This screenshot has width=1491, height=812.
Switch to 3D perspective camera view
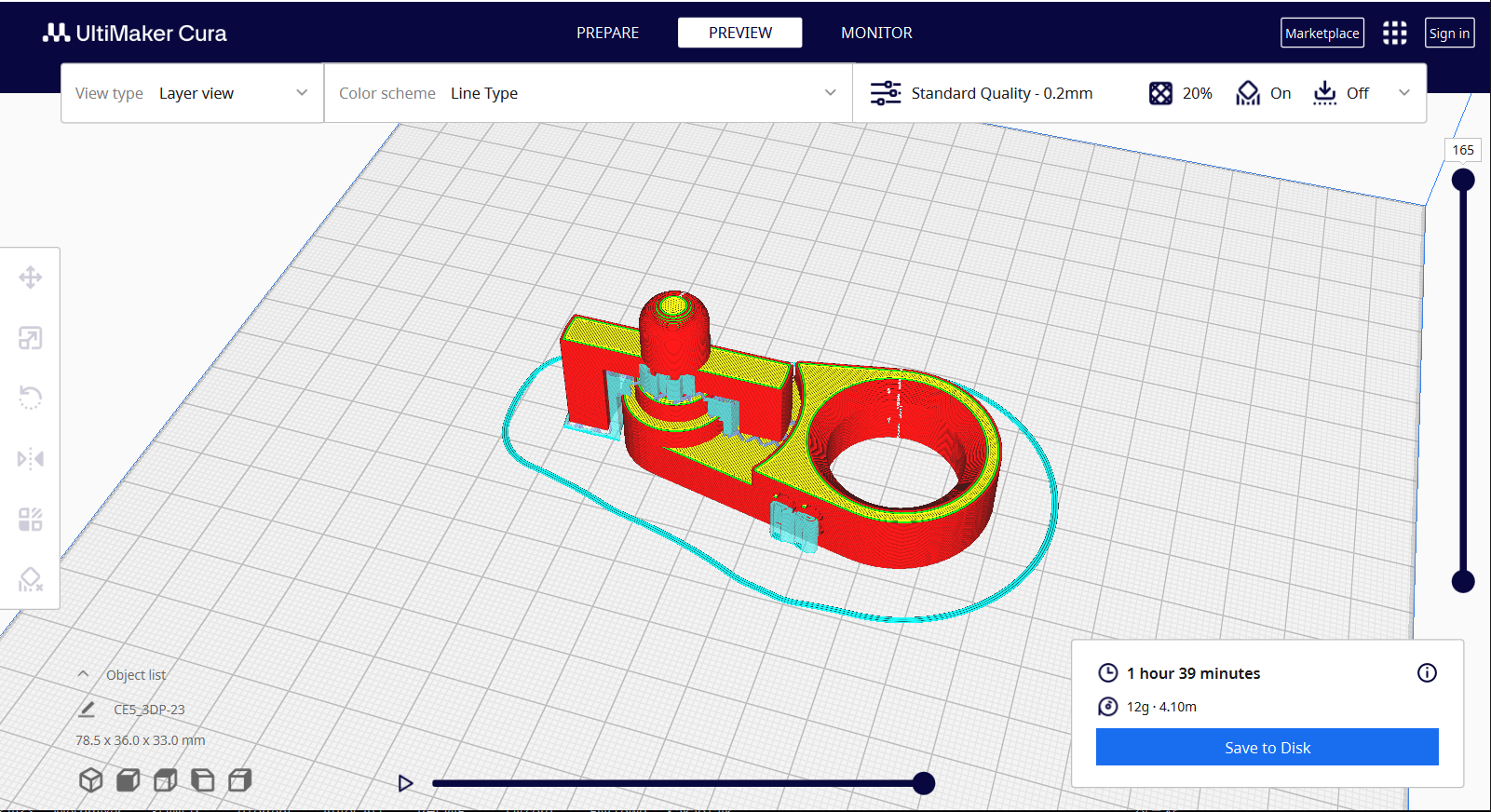[90, 780]
